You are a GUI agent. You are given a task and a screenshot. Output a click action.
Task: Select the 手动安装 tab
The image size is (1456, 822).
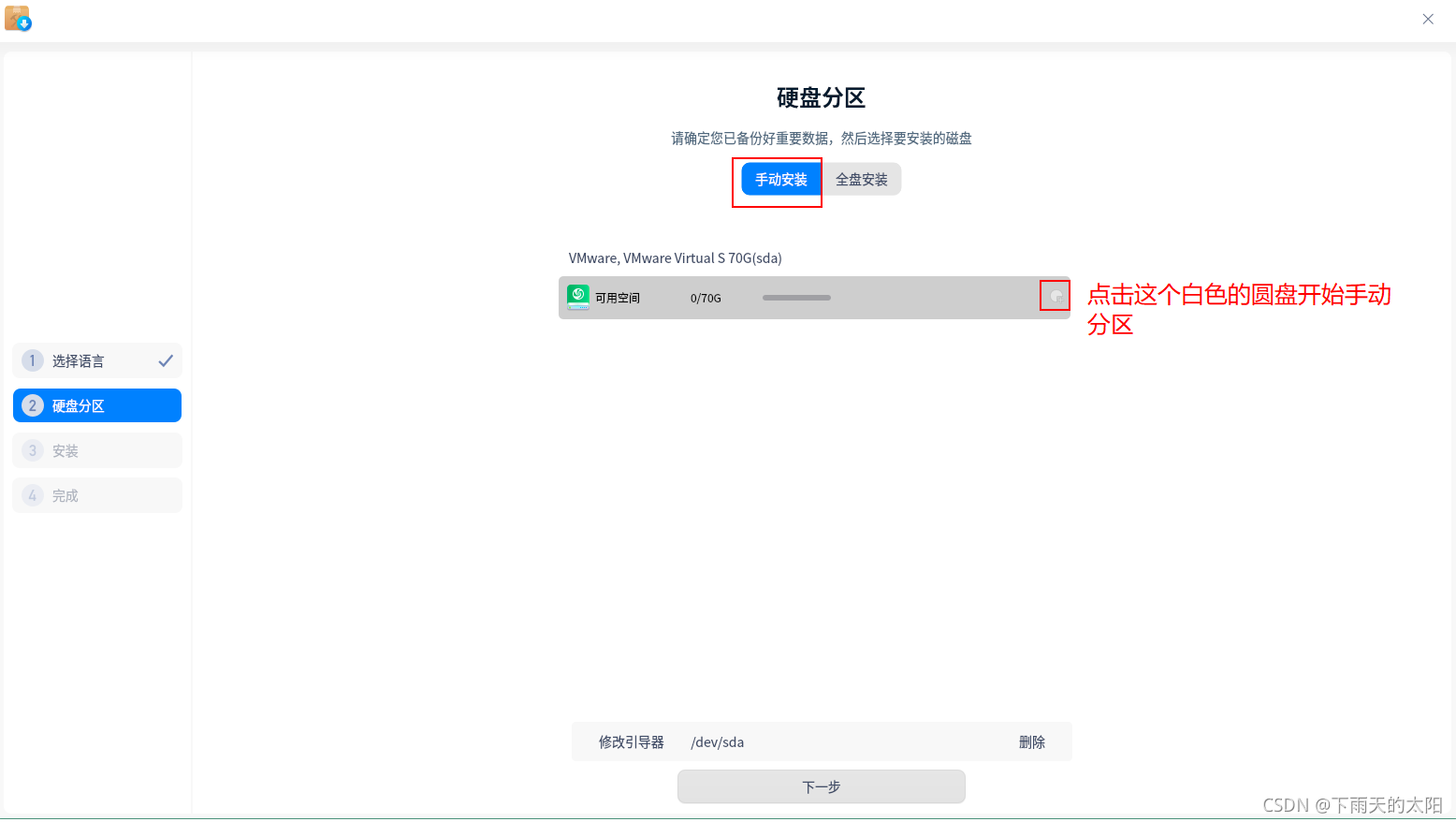pyautogui.click(x=781, y=179)
